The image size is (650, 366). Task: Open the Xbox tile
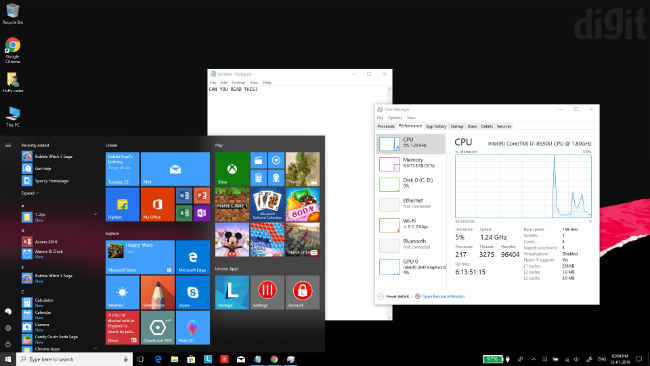tap(232, 169)
